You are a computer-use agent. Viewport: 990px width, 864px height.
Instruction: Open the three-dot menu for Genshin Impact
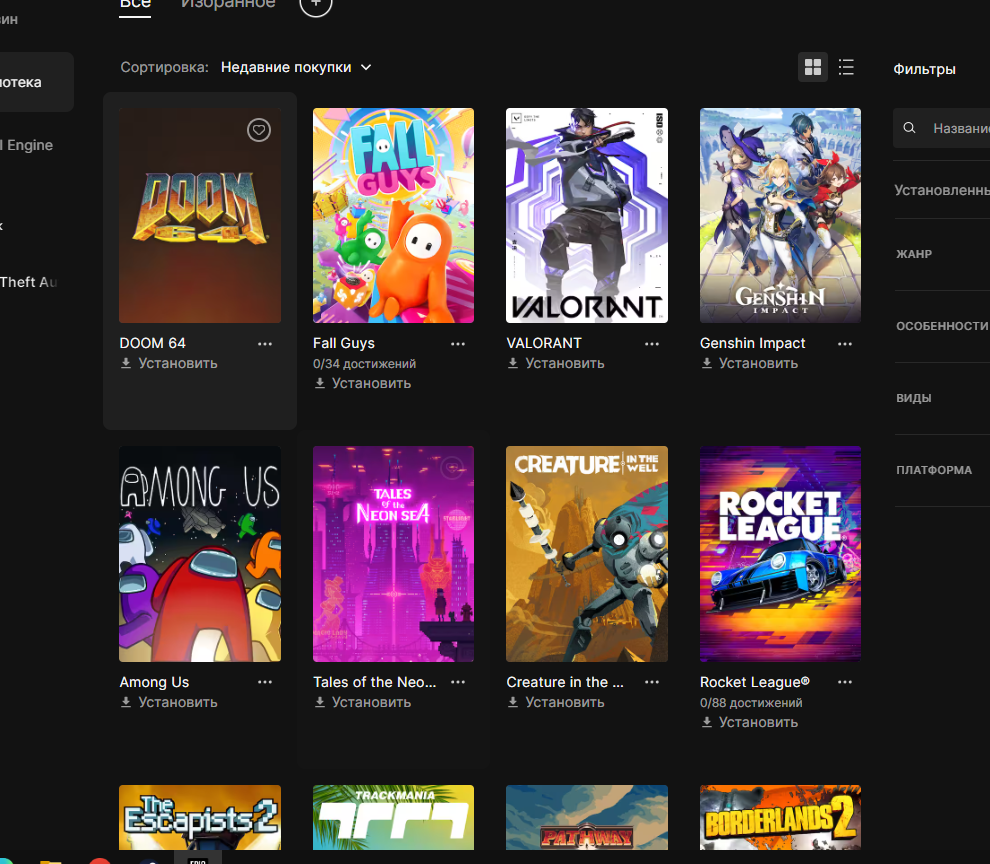coord(845,344)
